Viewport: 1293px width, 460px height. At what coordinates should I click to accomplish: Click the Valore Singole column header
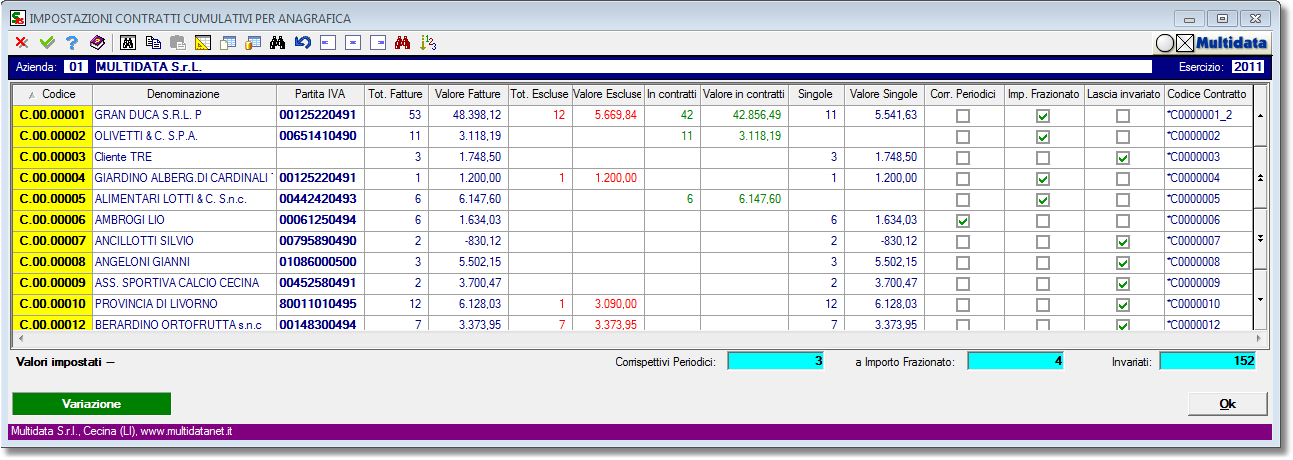[x=883, y=94]
